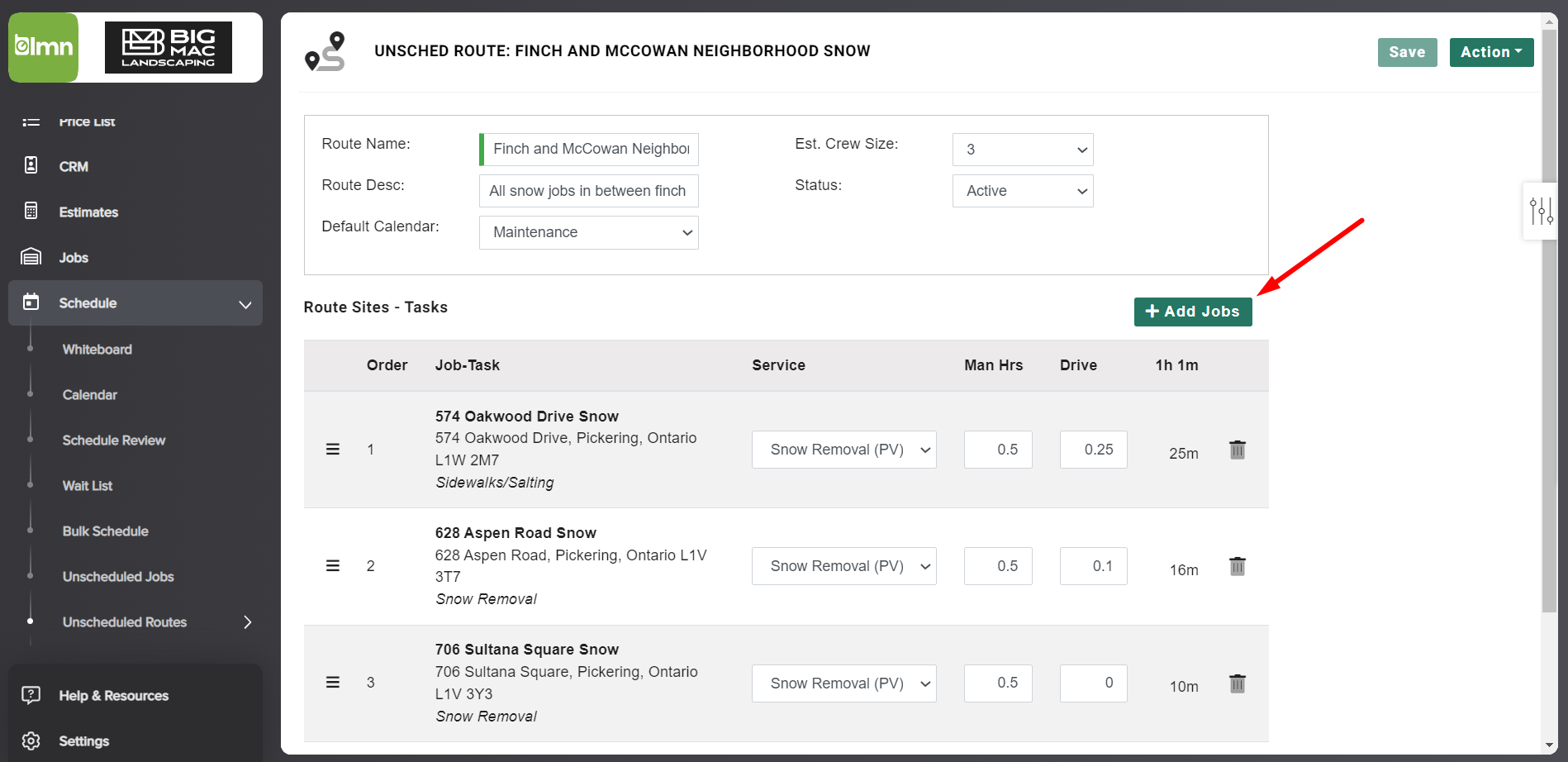Click the Big Mac Landscaping logo

tap(169, 48)
